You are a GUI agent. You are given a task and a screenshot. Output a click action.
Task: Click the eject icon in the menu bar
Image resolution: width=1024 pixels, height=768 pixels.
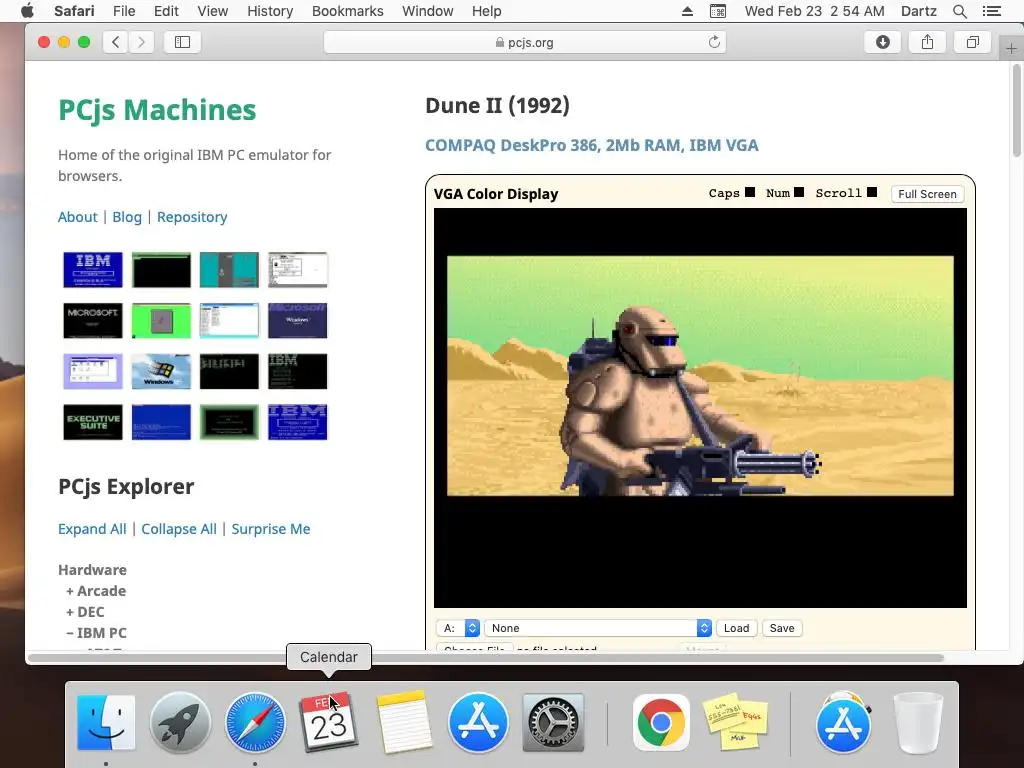click(x=687, y=11)
